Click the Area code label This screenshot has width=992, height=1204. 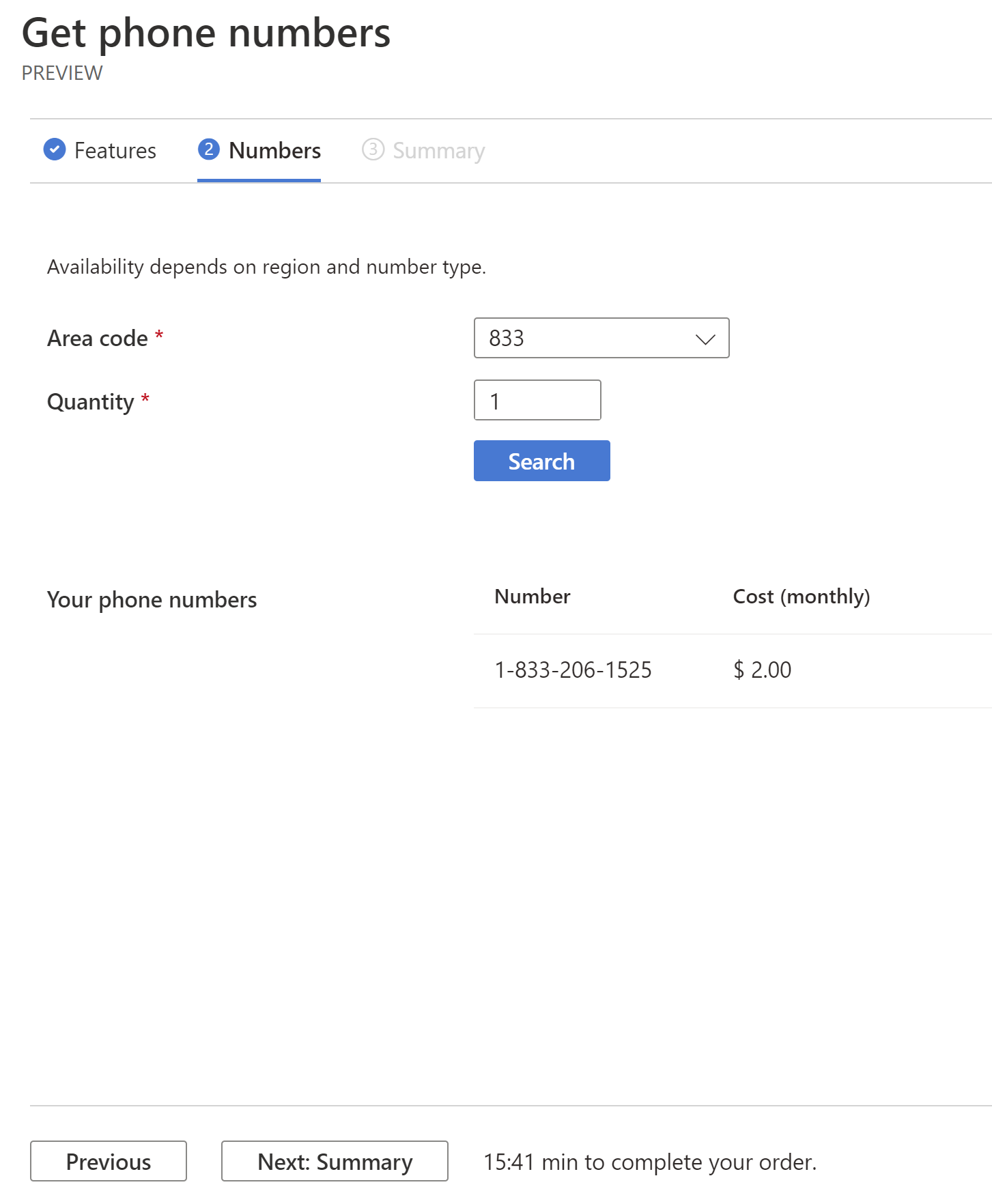tap(98, 339)
